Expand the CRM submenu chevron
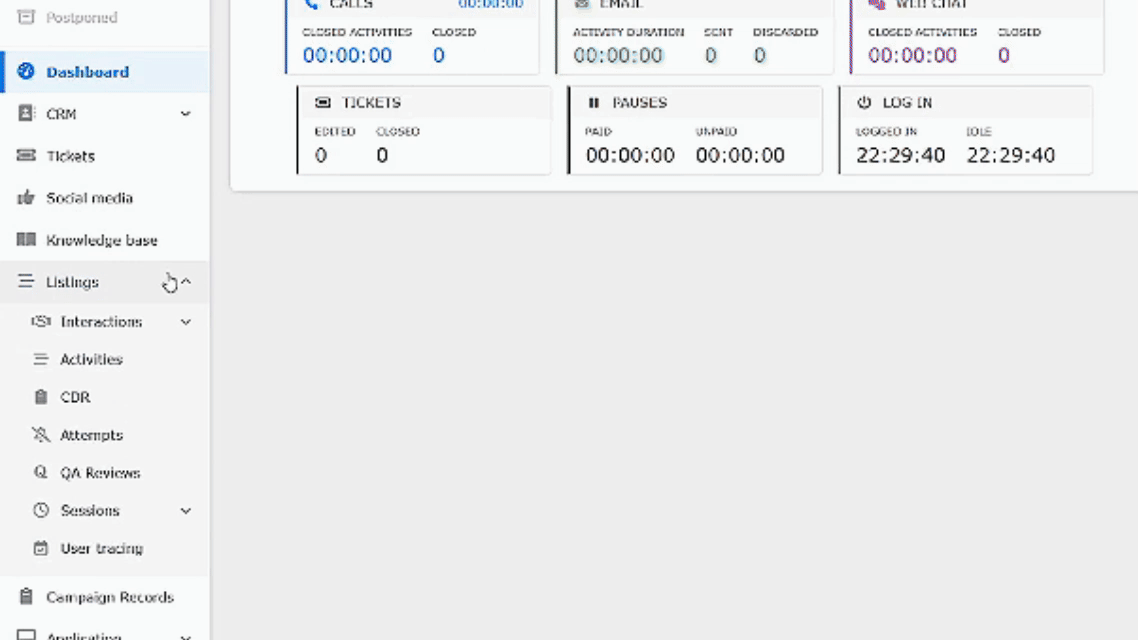This screenshot has height=640, width=1138. pos(185,114)
